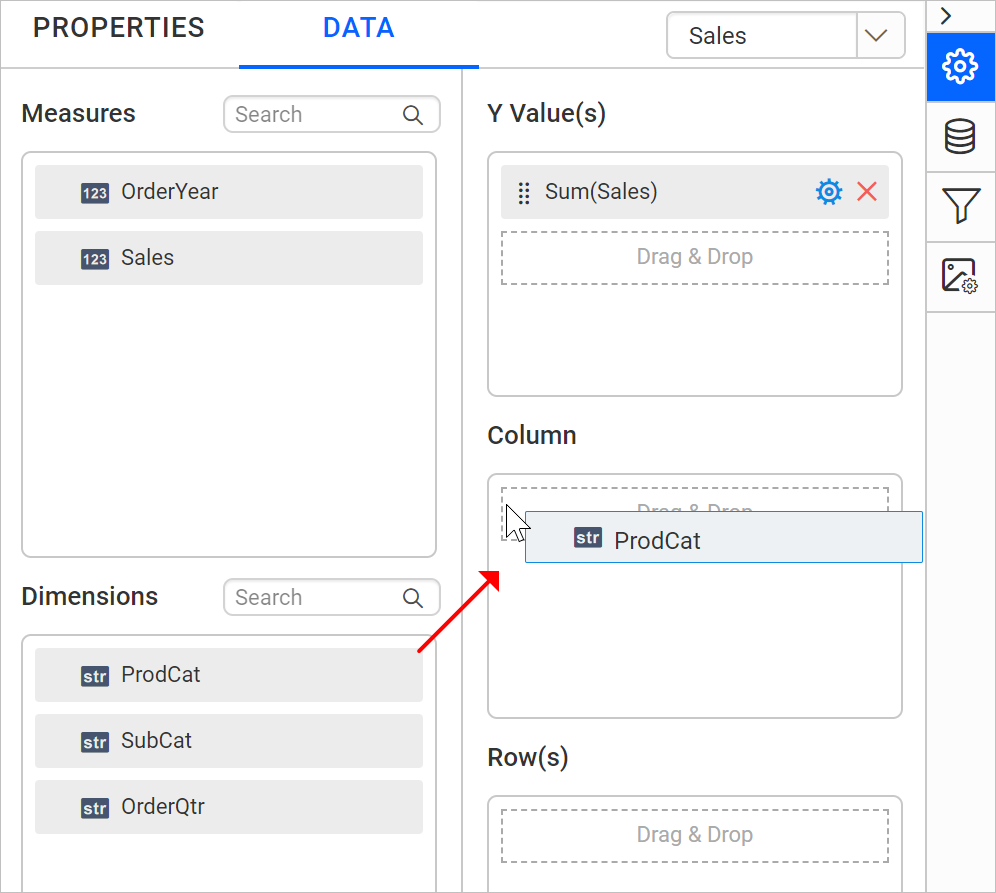
Task: Open the Sales dataset combo box
Action: pyautogui.click(x=786, y=36)
